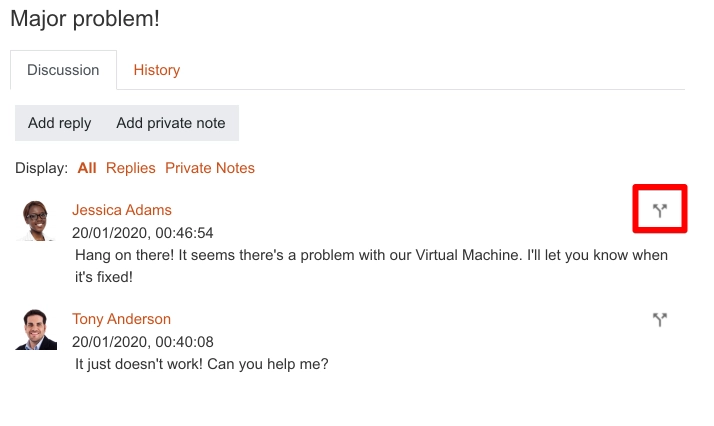Open Tony Anderson's profile name link
Screen dimensions: 714x426
click(x=122, y=319)
